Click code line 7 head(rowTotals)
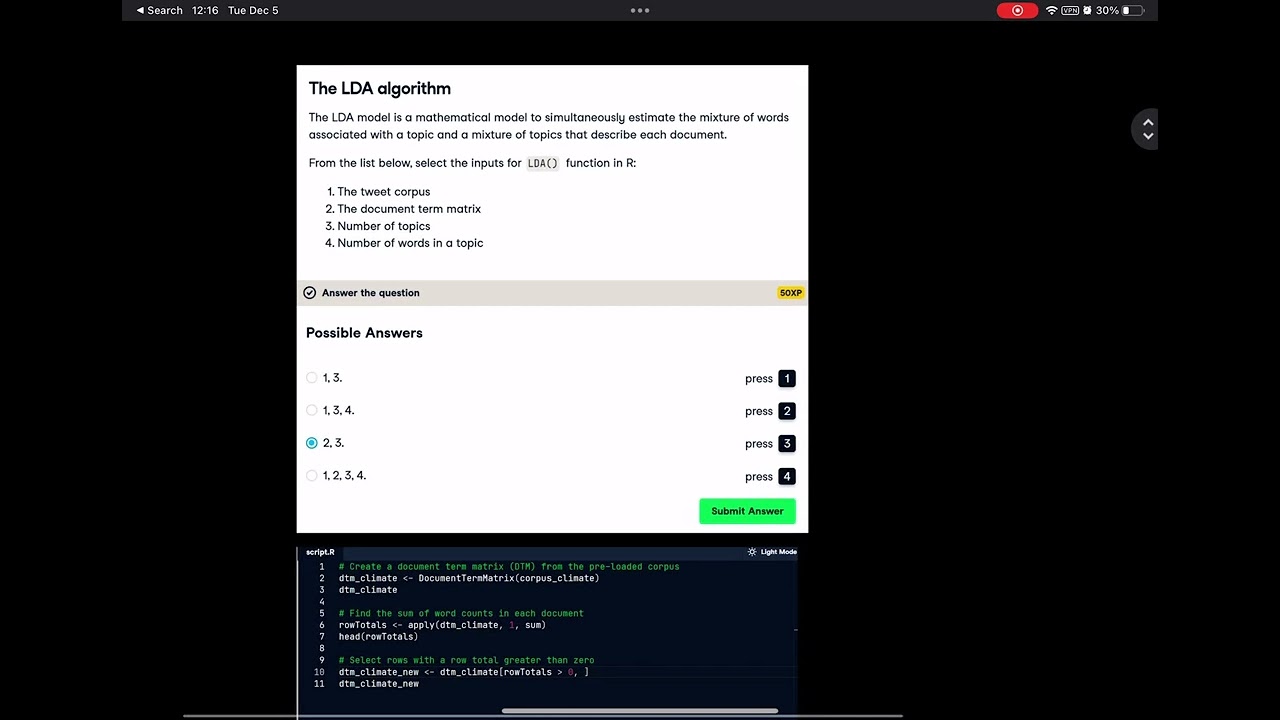 point(378,637)
